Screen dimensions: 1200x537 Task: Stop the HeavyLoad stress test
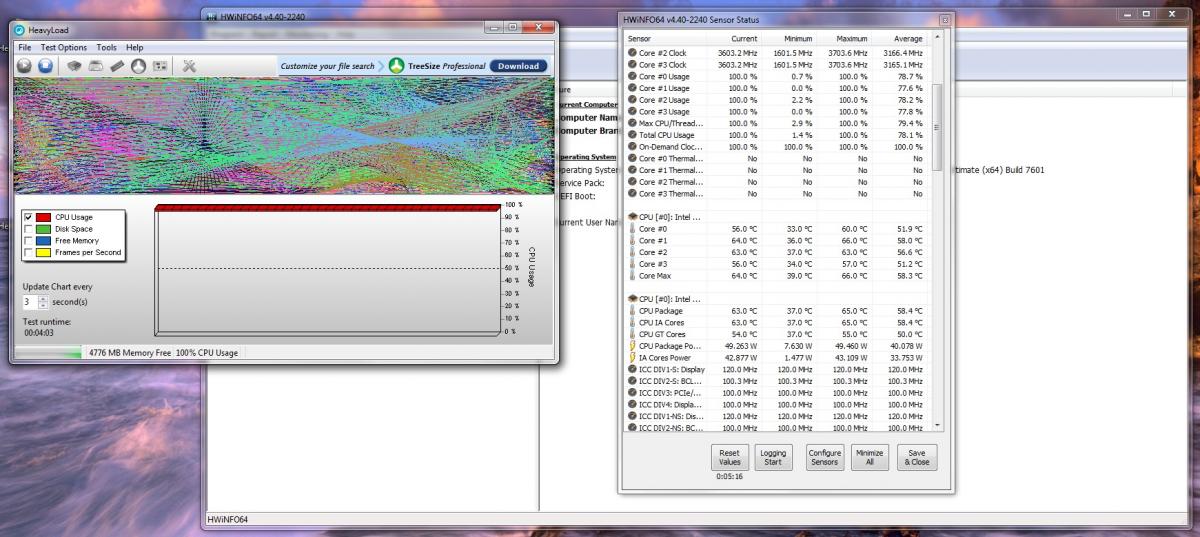(45, 65)
